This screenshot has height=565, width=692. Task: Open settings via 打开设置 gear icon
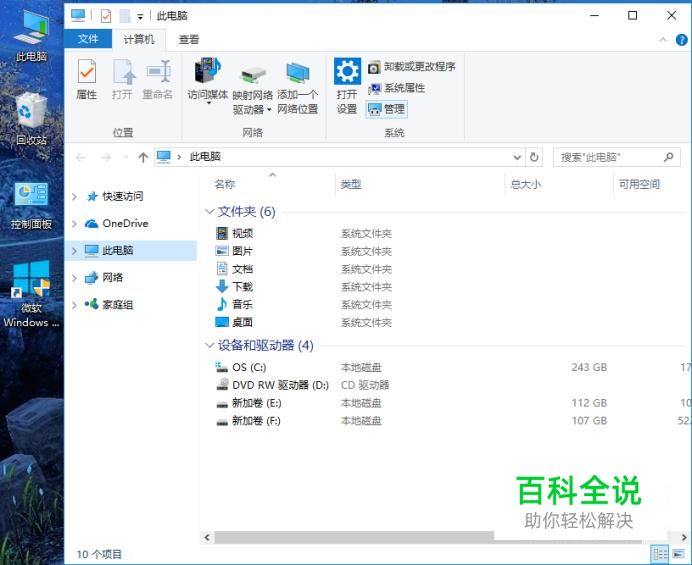point(347,86)
